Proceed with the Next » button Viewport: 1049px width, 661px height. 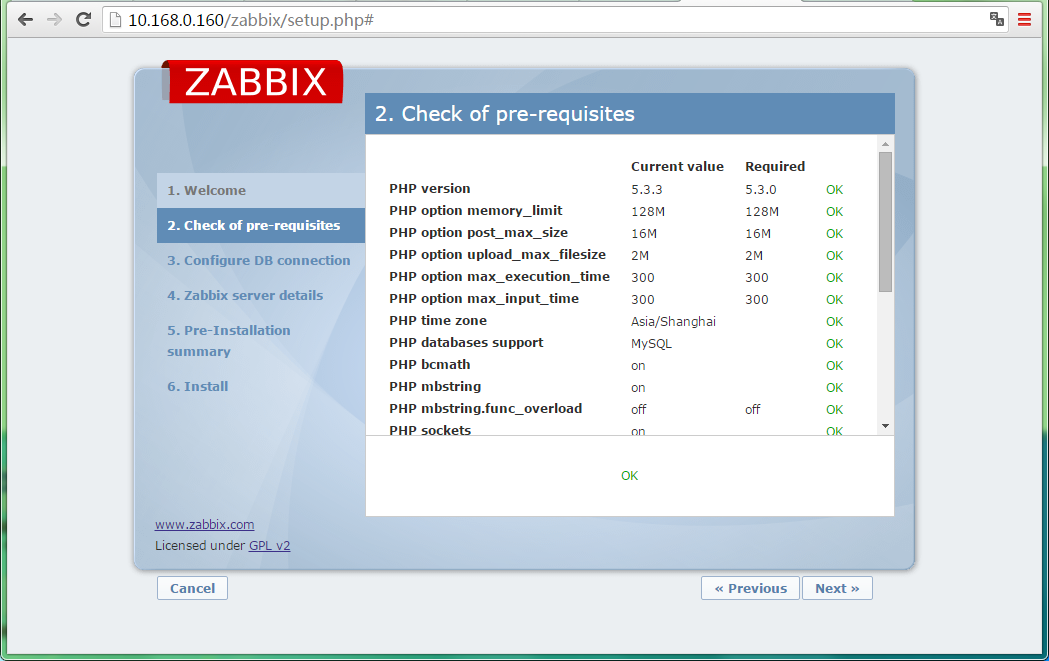tap(837, 588)
